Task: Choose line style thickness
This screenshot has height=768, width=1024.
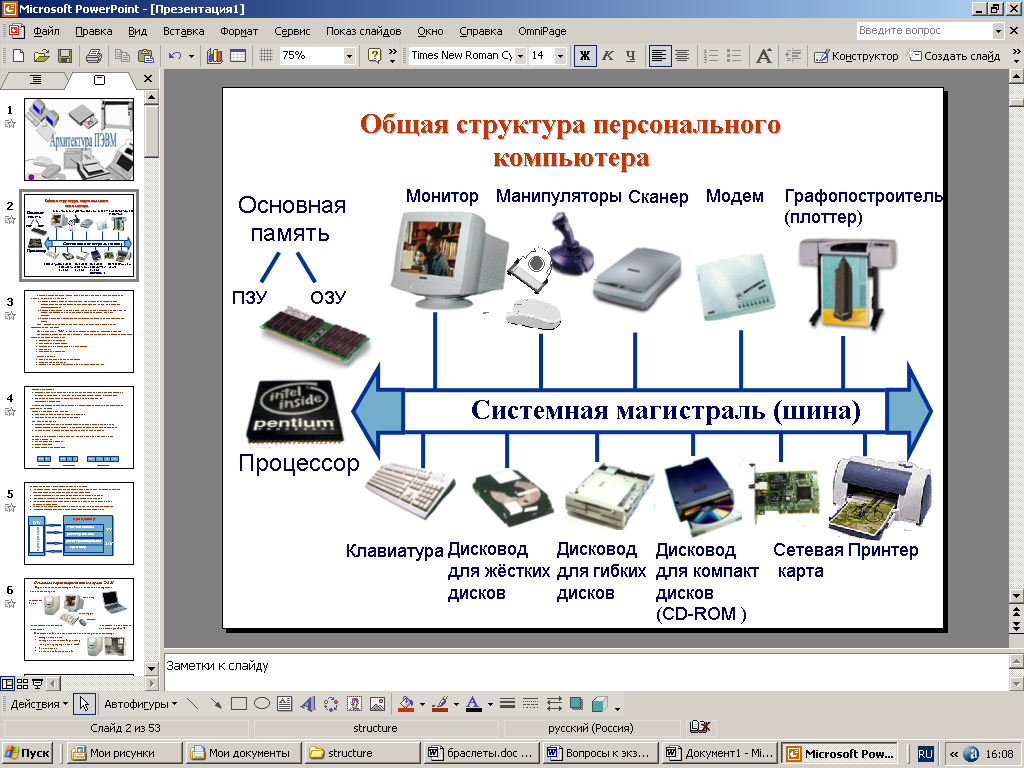Action: [x=507, y=703]
